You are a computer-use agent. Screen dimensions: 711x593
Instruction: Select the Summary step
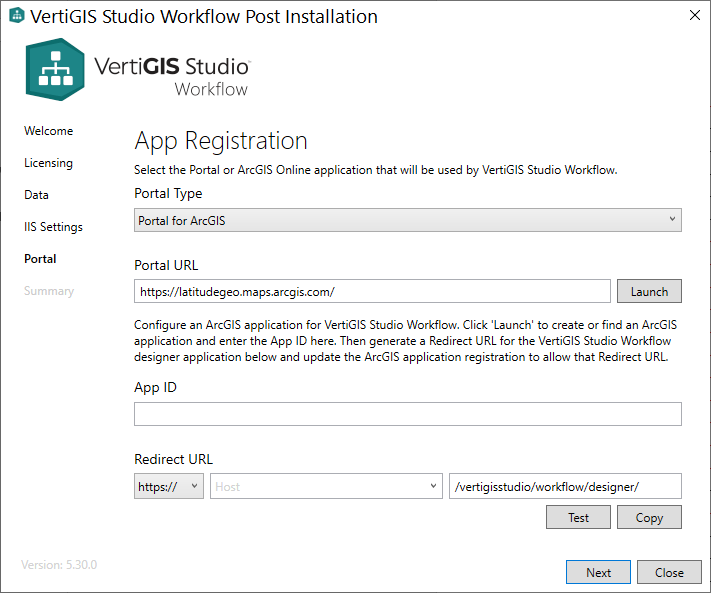pyautogui.click(x=49, y=291)
